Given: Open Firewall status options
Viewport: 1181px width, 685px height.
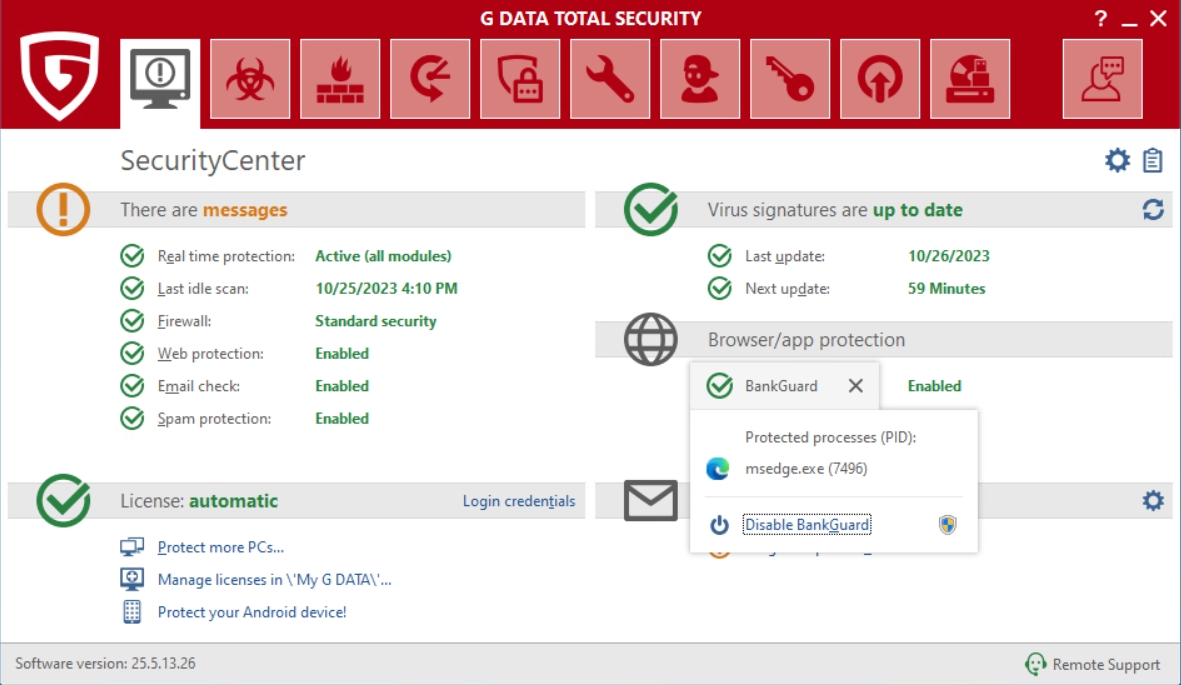Looking at the screenshot, I should pos(184,321).
